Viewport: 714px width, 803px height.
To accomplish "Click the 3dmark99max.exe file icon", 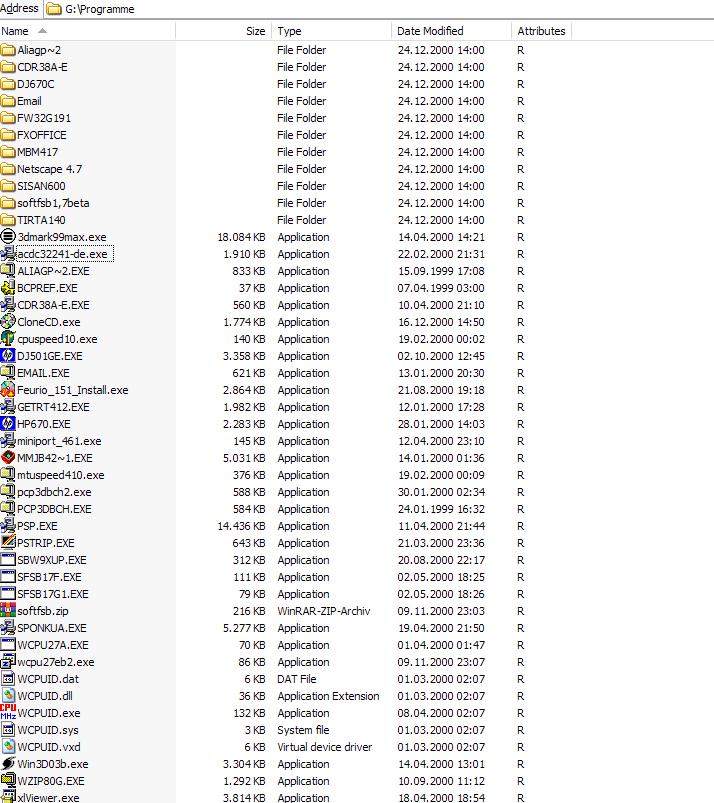I will tap(8, 237).
